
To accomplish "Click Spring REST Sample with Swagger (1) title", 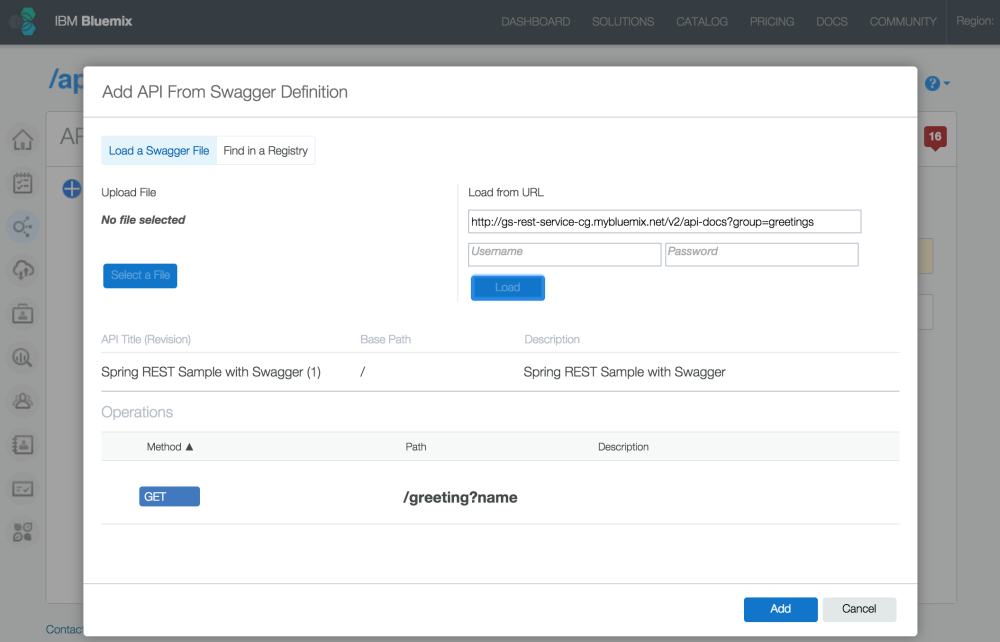I will click(x=211, y=372).
